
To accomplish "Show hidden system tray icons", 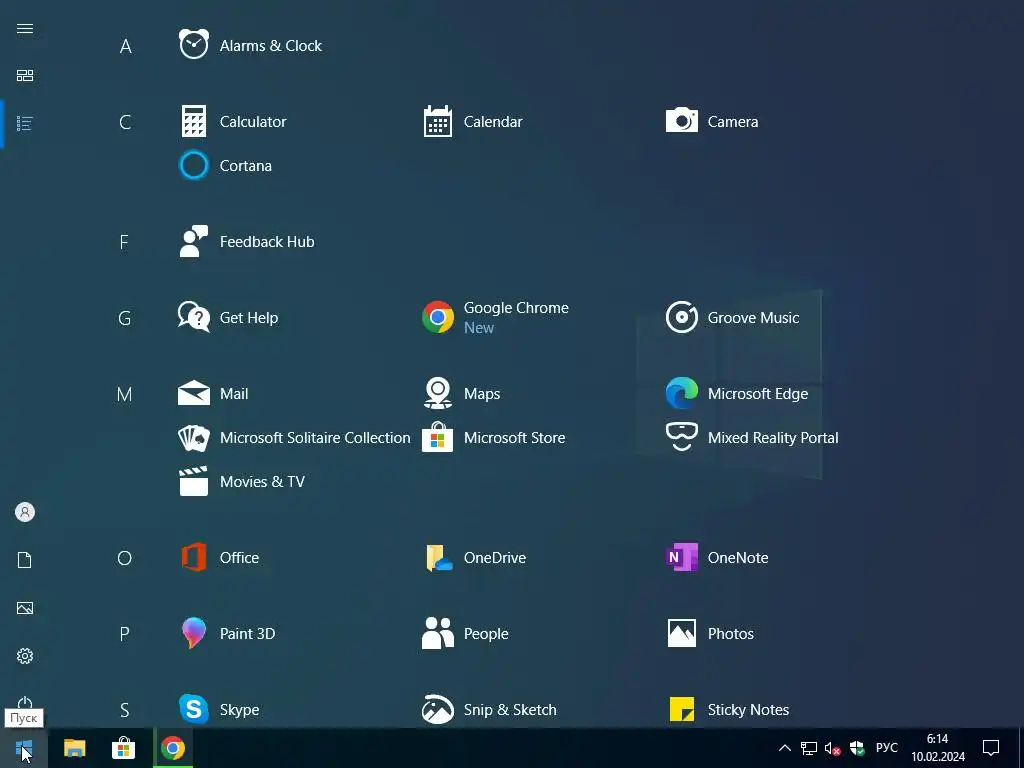I will [x=785, y=748].
